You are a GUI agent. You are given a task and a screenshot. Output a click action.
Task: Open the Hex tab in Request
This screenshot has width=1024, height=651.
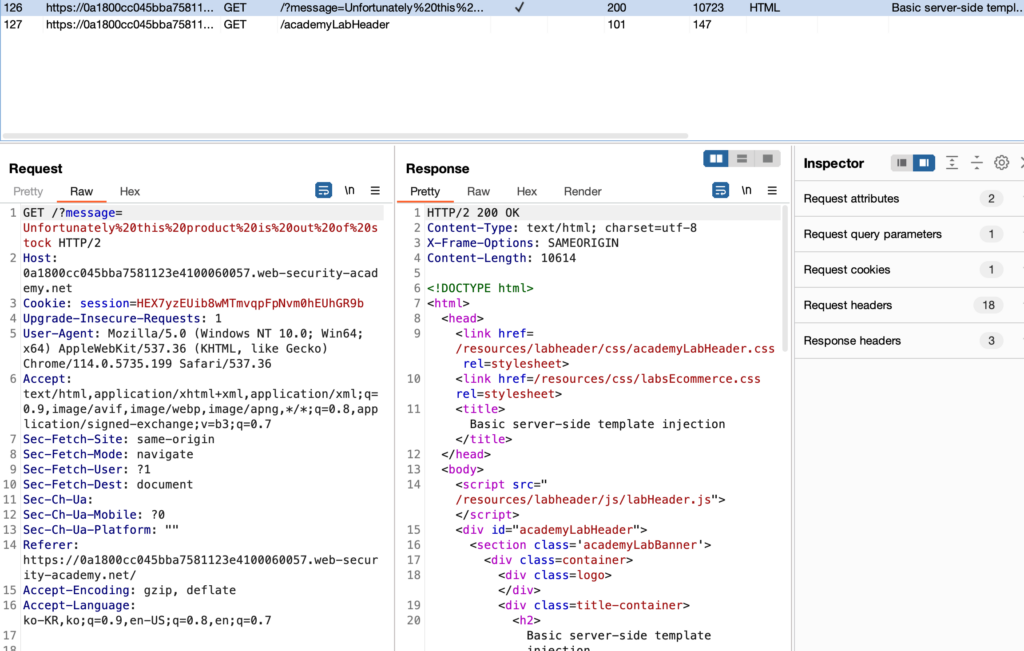[129, 191]
